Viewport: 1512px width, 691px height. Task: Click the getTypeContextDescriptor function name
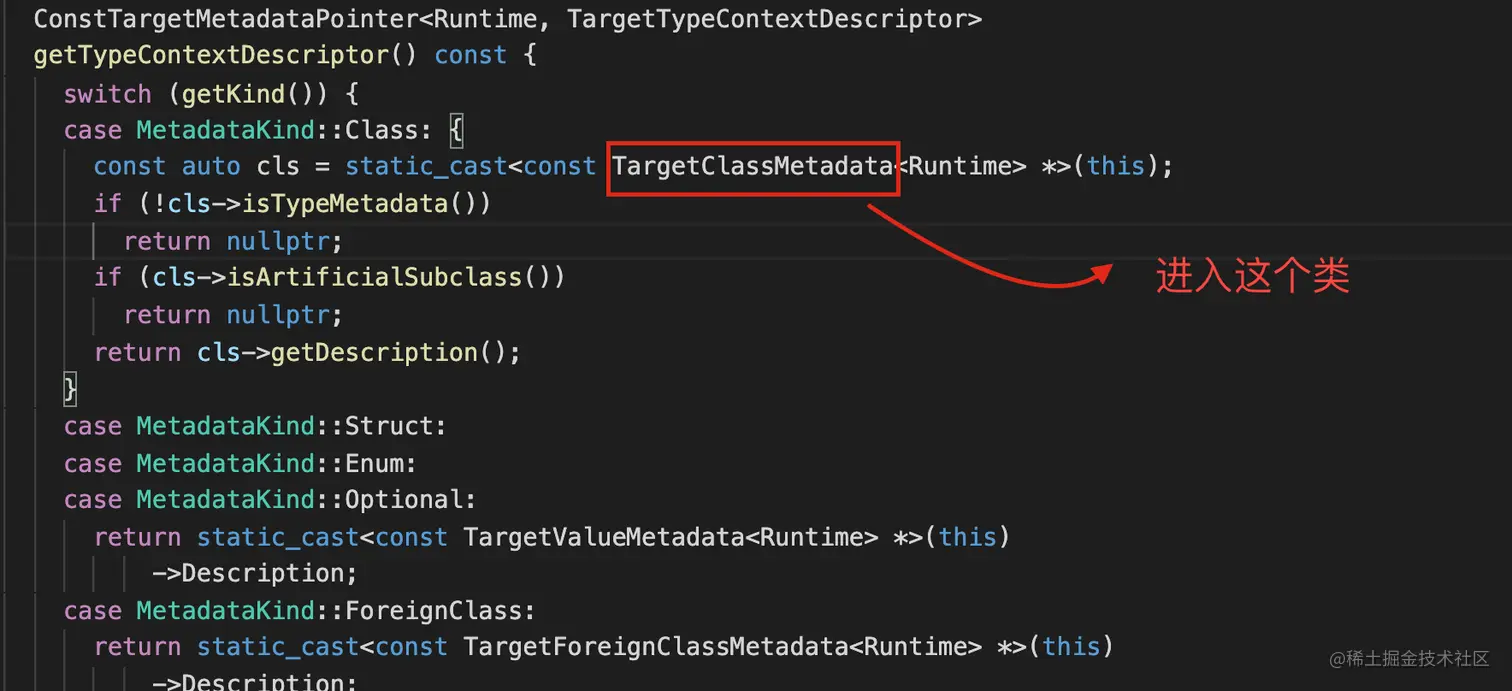(210, 55)
